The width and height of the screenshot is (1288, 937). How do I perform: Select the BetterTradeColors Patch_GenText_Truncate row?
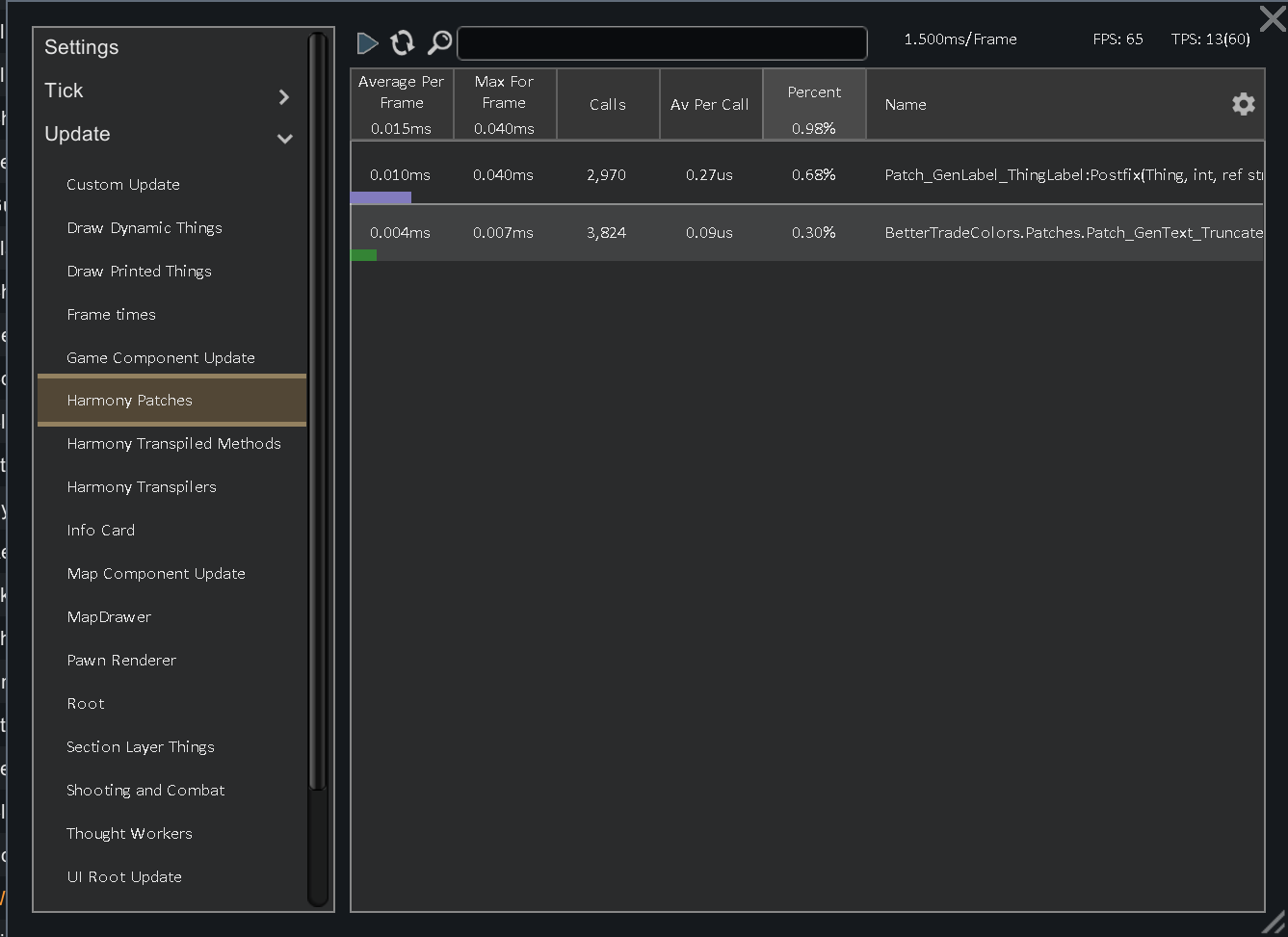click(807, 233)
